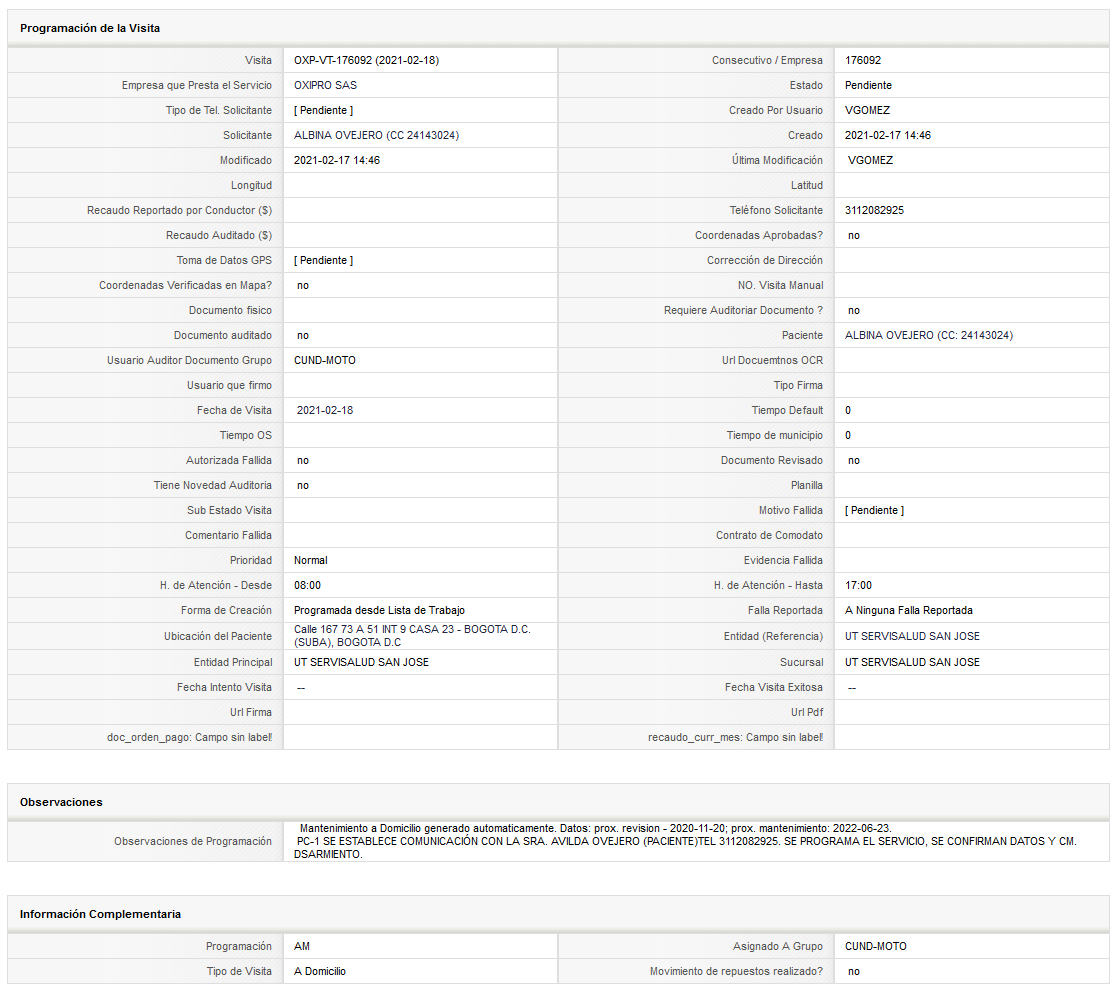Viewport: 1118px width, 1000px height.
Task: Click auditor group value CUND-MOTO
Action: coord(324,361)
